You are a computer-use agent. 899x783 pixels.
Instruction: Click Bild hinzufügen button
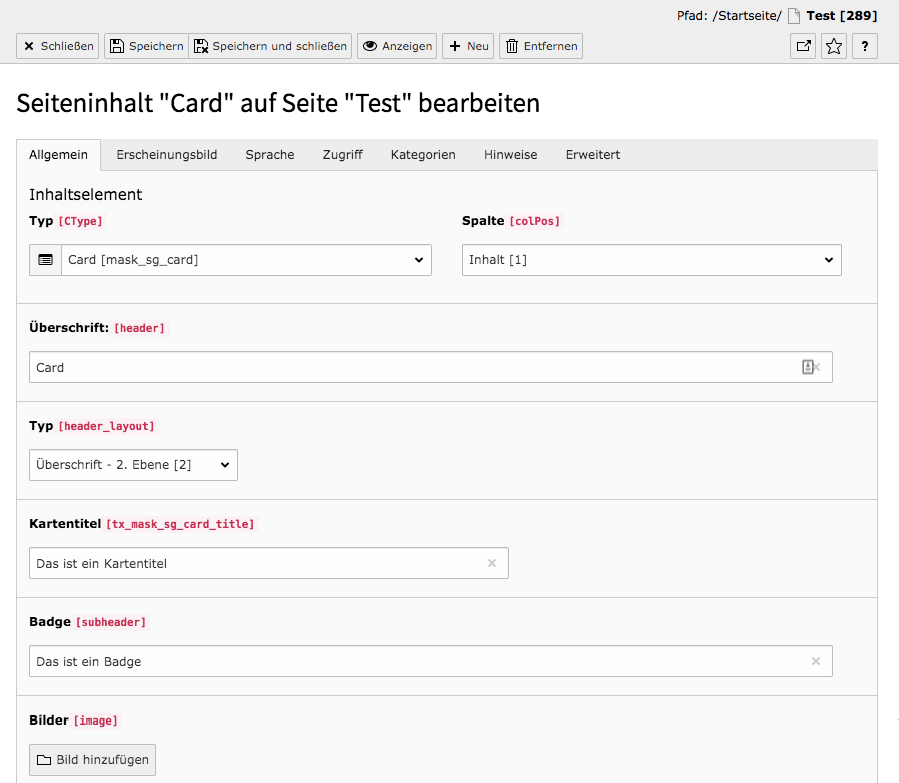pyautogui.click(x=92, y=759)
